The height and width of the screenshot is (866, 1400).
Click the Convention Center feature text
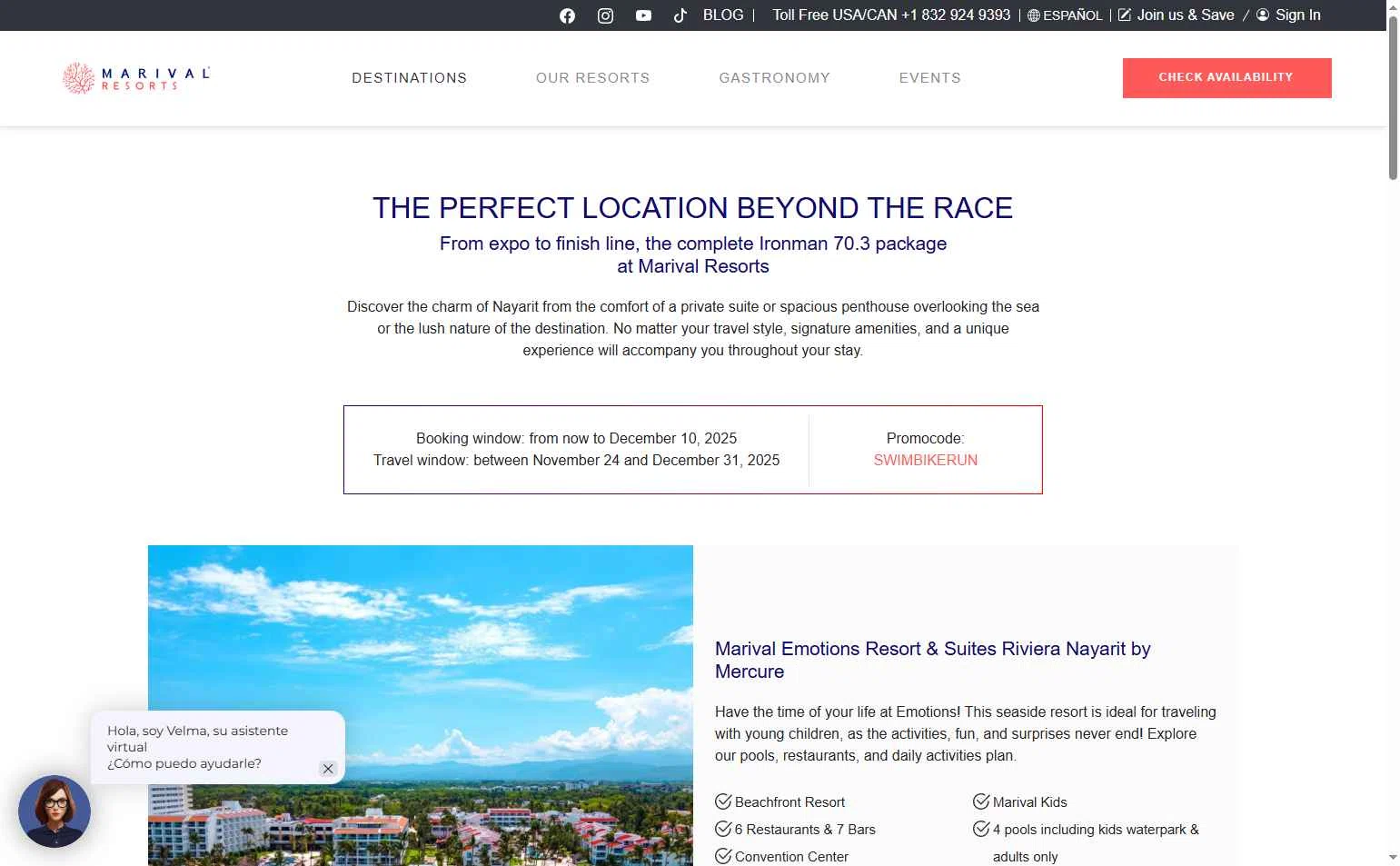tap(791, 857)
